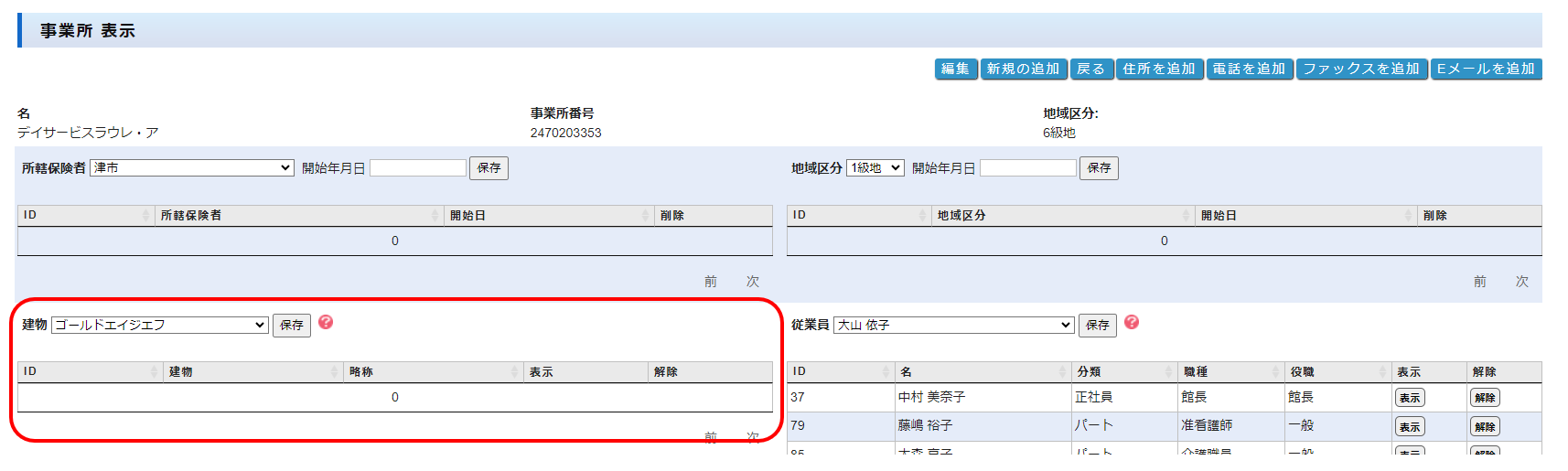Click 表示 button for 中村 美奈子
This screenshot has width=1568, height=471.
tap(1409, 398)
